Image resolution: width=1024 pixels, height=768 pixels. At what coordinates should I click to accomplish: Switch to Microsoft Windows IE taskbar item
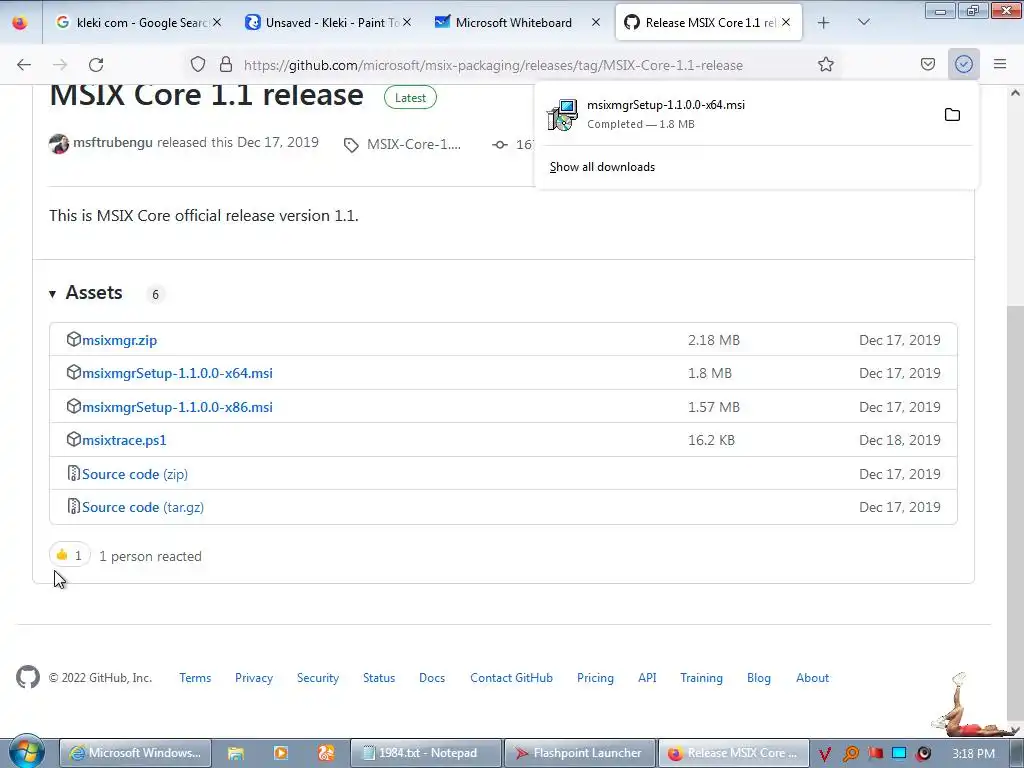[x=135, y=753]
